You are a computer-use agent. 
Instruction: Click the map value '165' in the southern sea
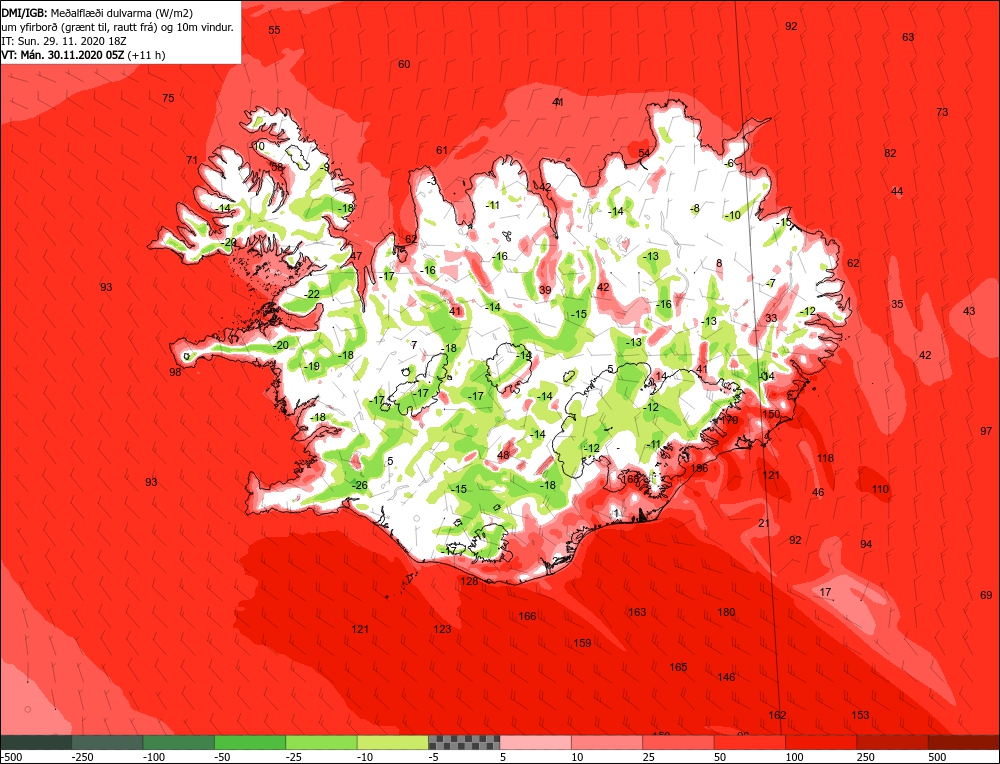coord(678,667)
